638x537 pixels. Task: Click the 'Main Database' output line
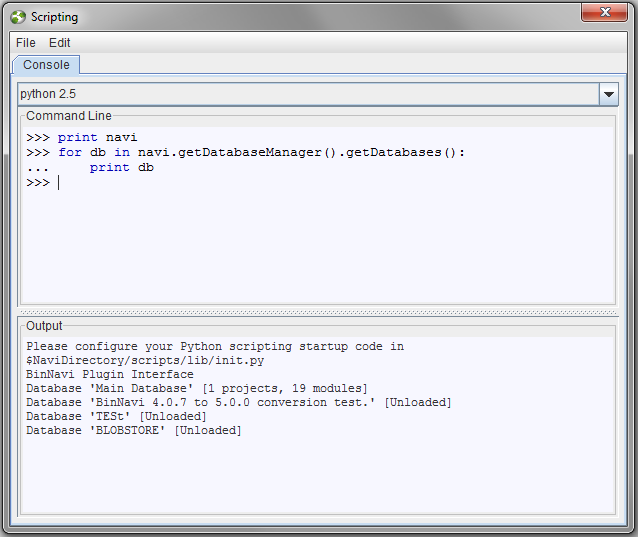click(197, 389)
